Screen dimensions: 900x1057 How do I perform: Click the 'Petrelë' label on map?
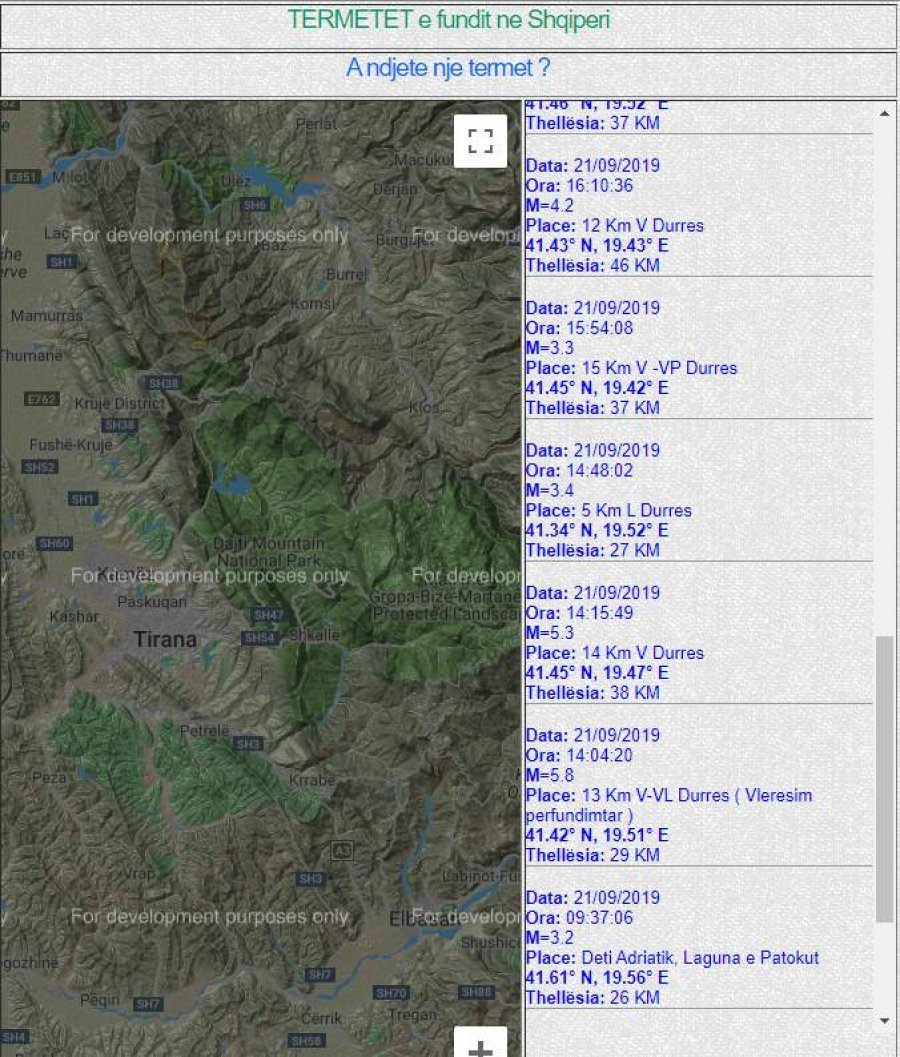[x=204, y=730]
